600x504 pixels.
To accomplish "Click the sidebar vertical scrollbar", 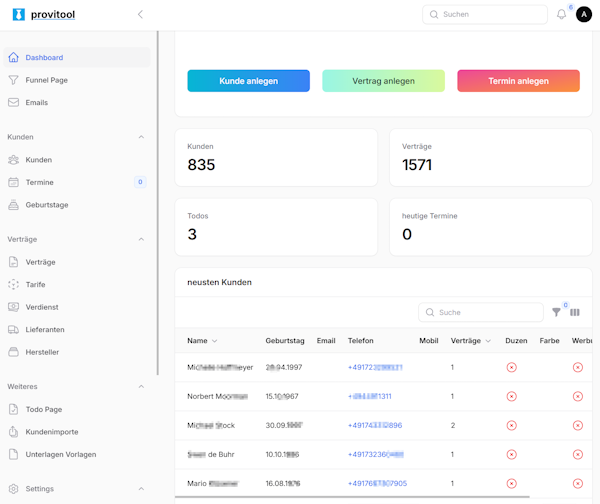I will pyautogui.click(x=157, y=203).
